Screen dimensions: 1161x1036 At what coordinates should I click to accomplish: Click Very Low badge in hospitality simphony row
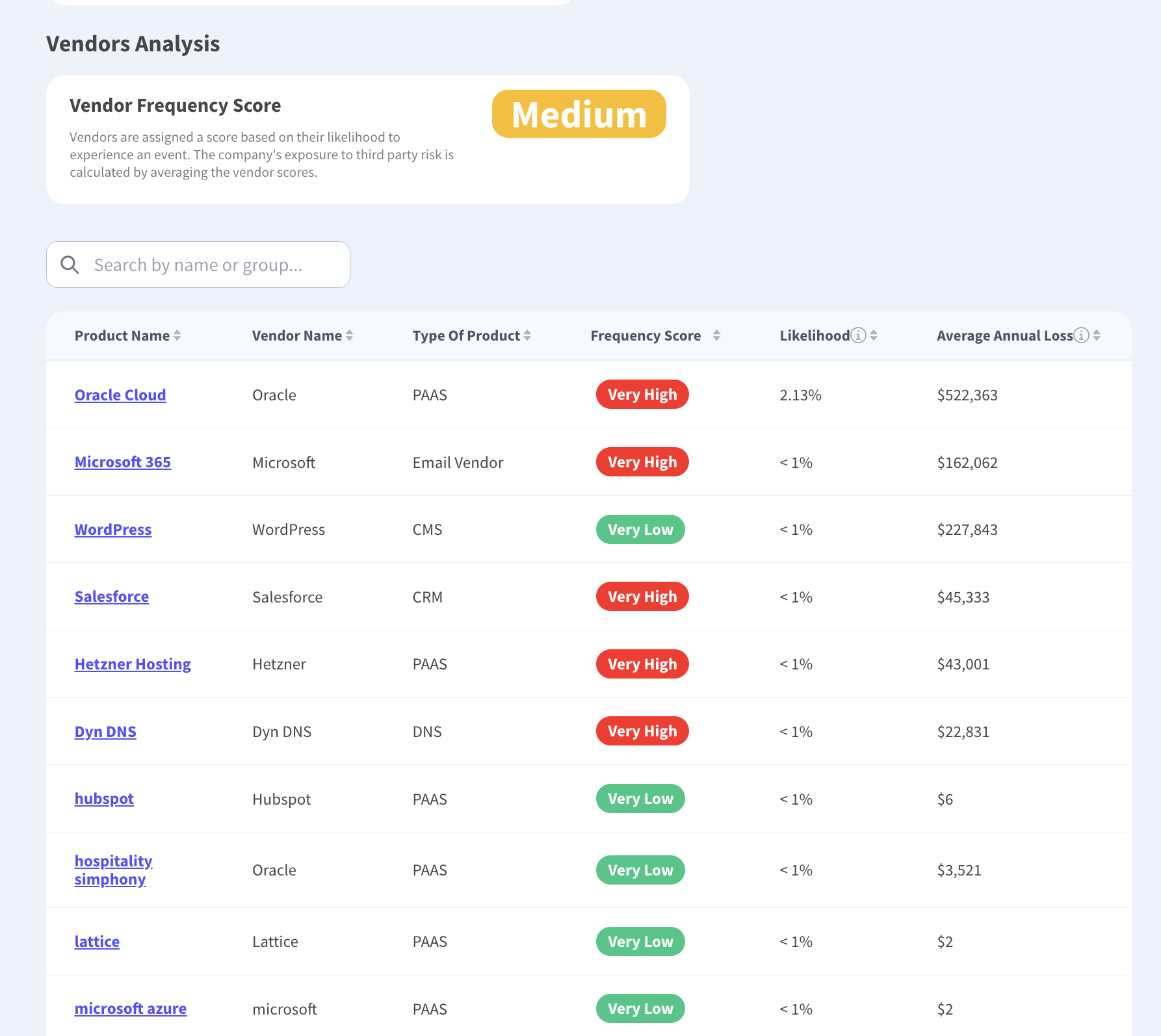[640, 870]
